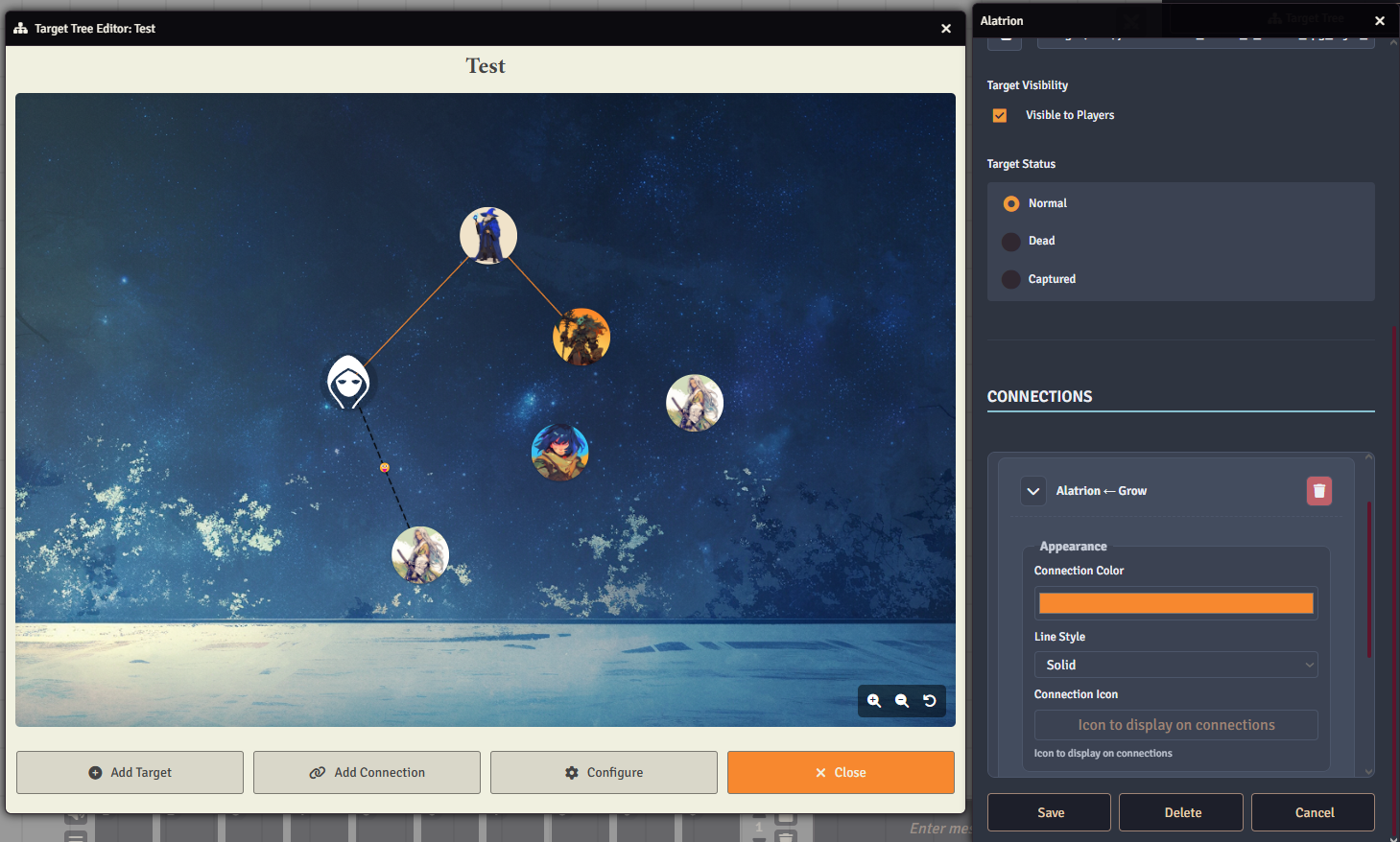
Task: Click the small emoji icon on dashed connection
Action: 385,468
